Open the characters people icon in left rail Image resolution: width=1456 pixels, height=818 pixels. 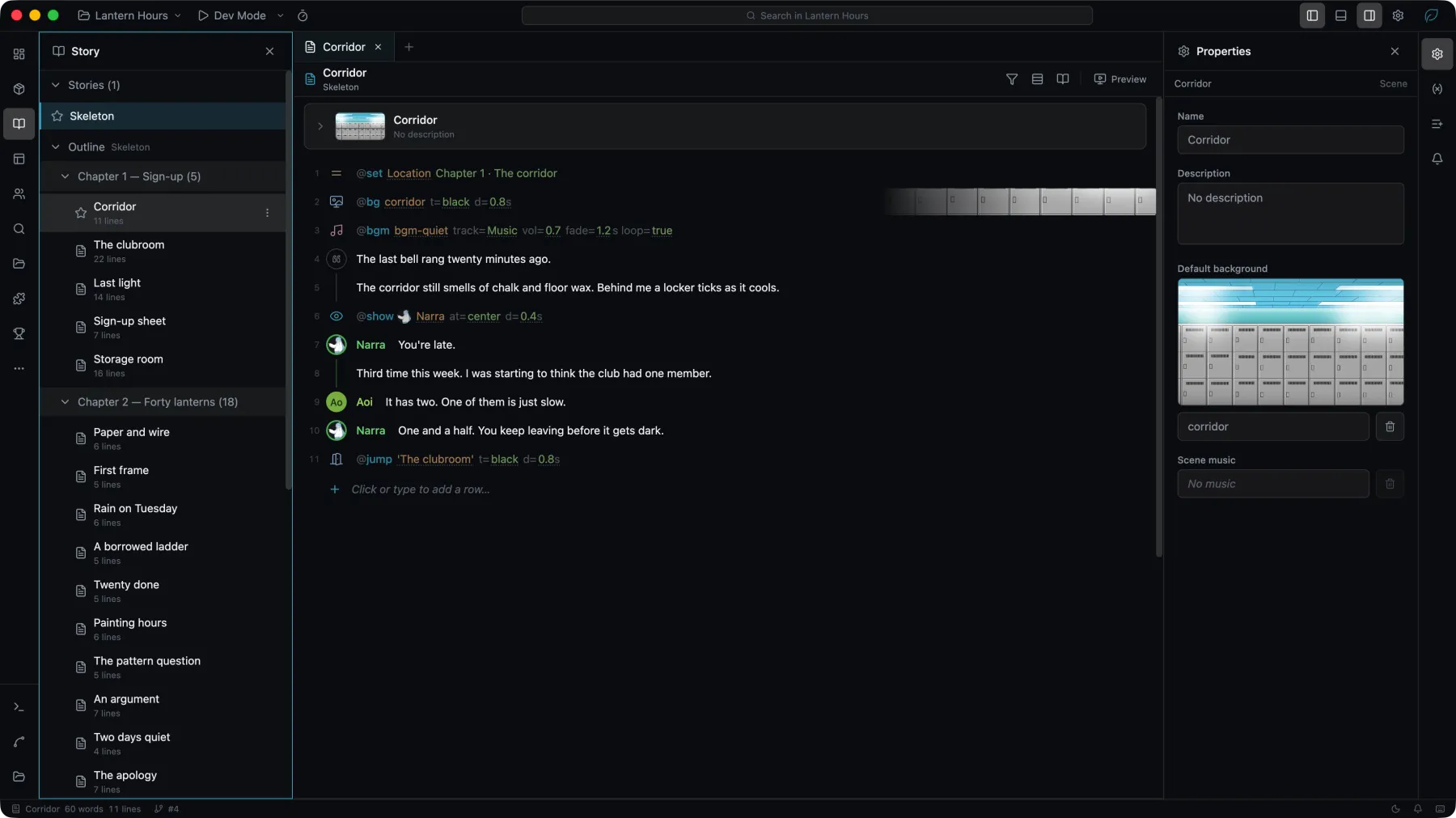pos(19,194)
